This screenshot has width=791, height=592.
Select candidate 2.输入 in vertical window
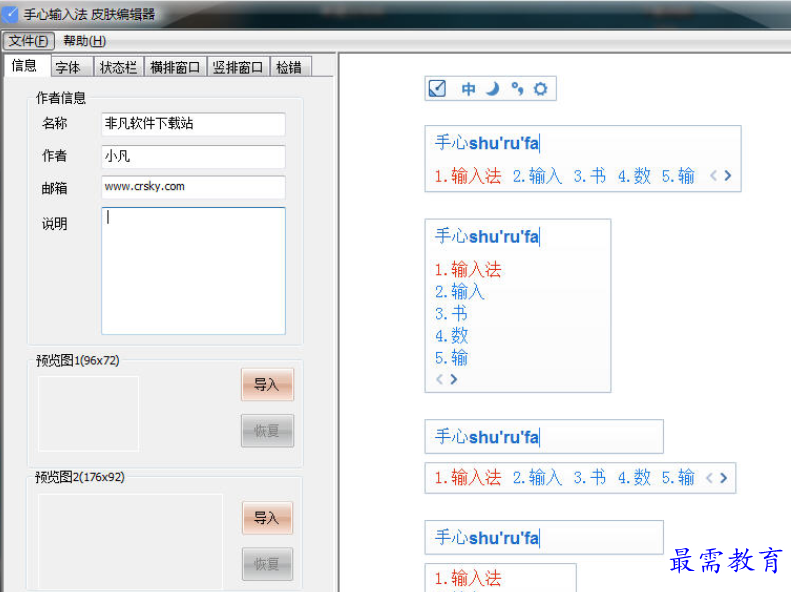point(460,291)
